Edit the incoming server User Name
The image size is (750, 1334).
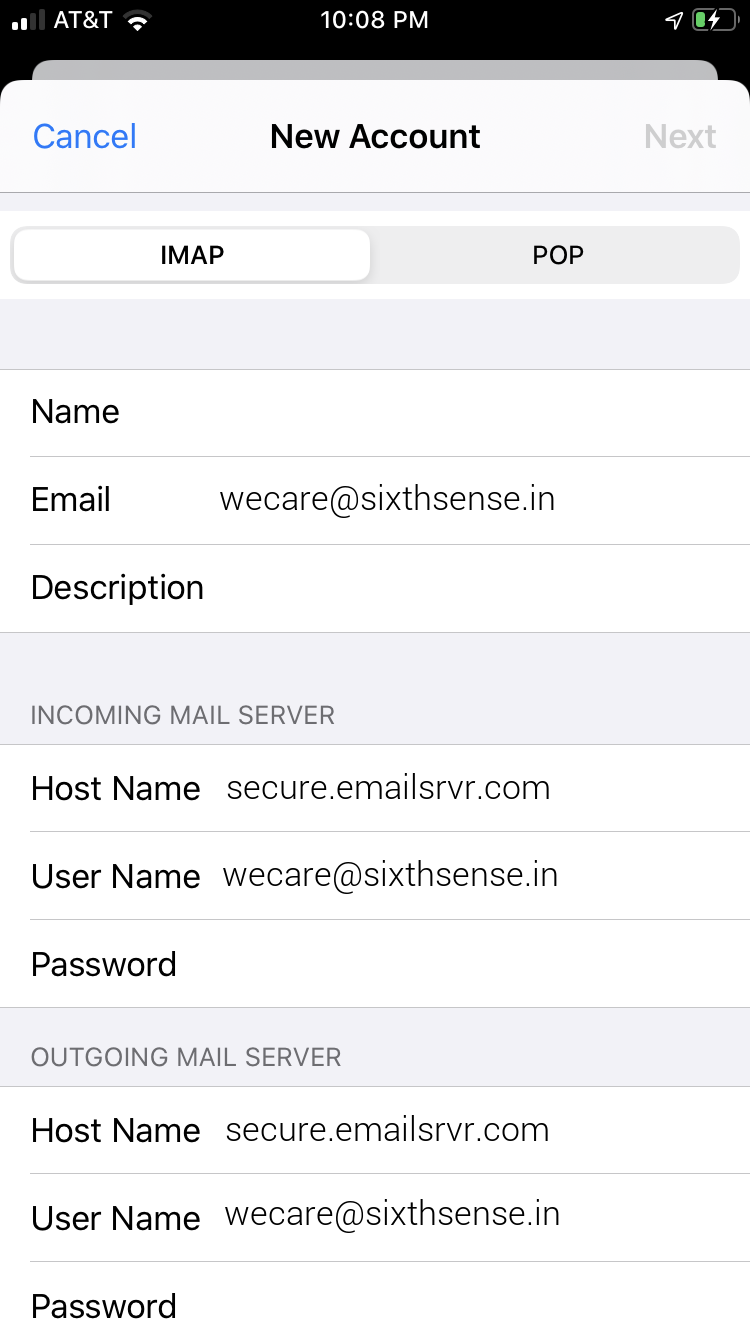tap(390, 876)
